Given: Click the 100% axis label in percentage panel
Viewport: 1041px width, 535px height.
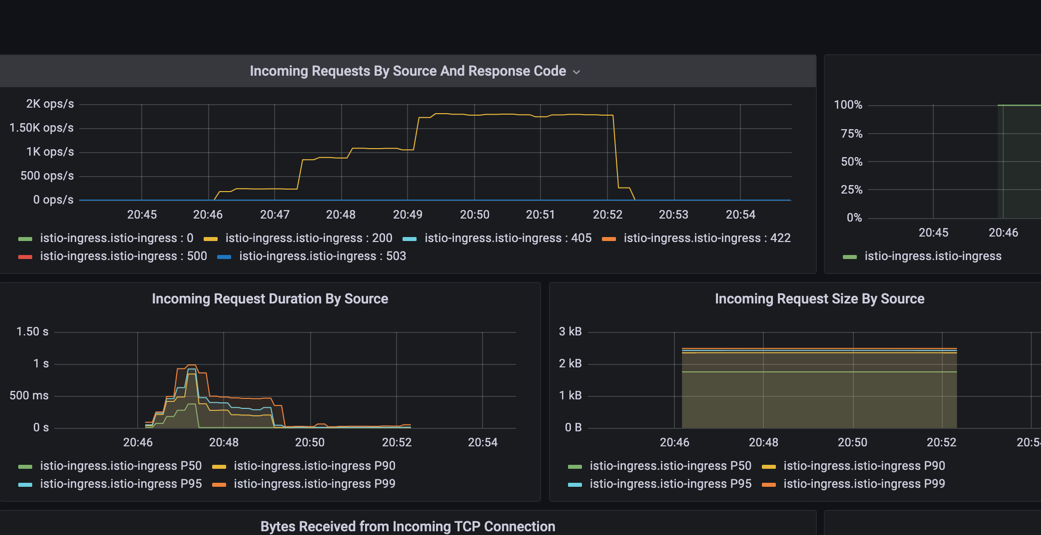Looking at the screenshot, I should (848, 105).
